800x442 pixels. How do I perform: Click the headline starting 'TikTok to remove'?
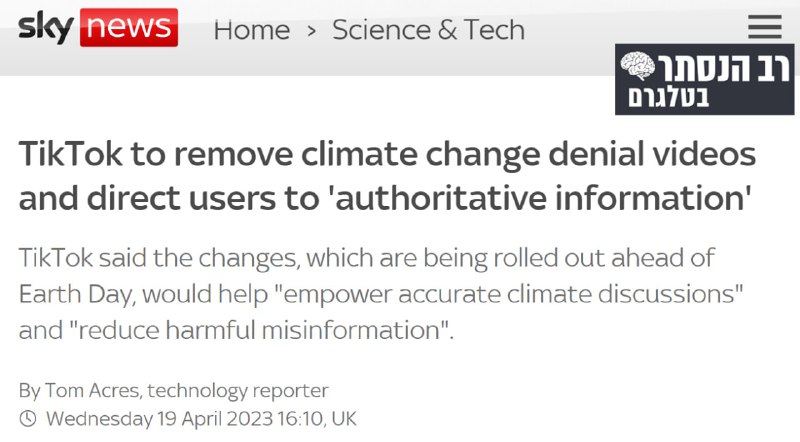point(388,155)
